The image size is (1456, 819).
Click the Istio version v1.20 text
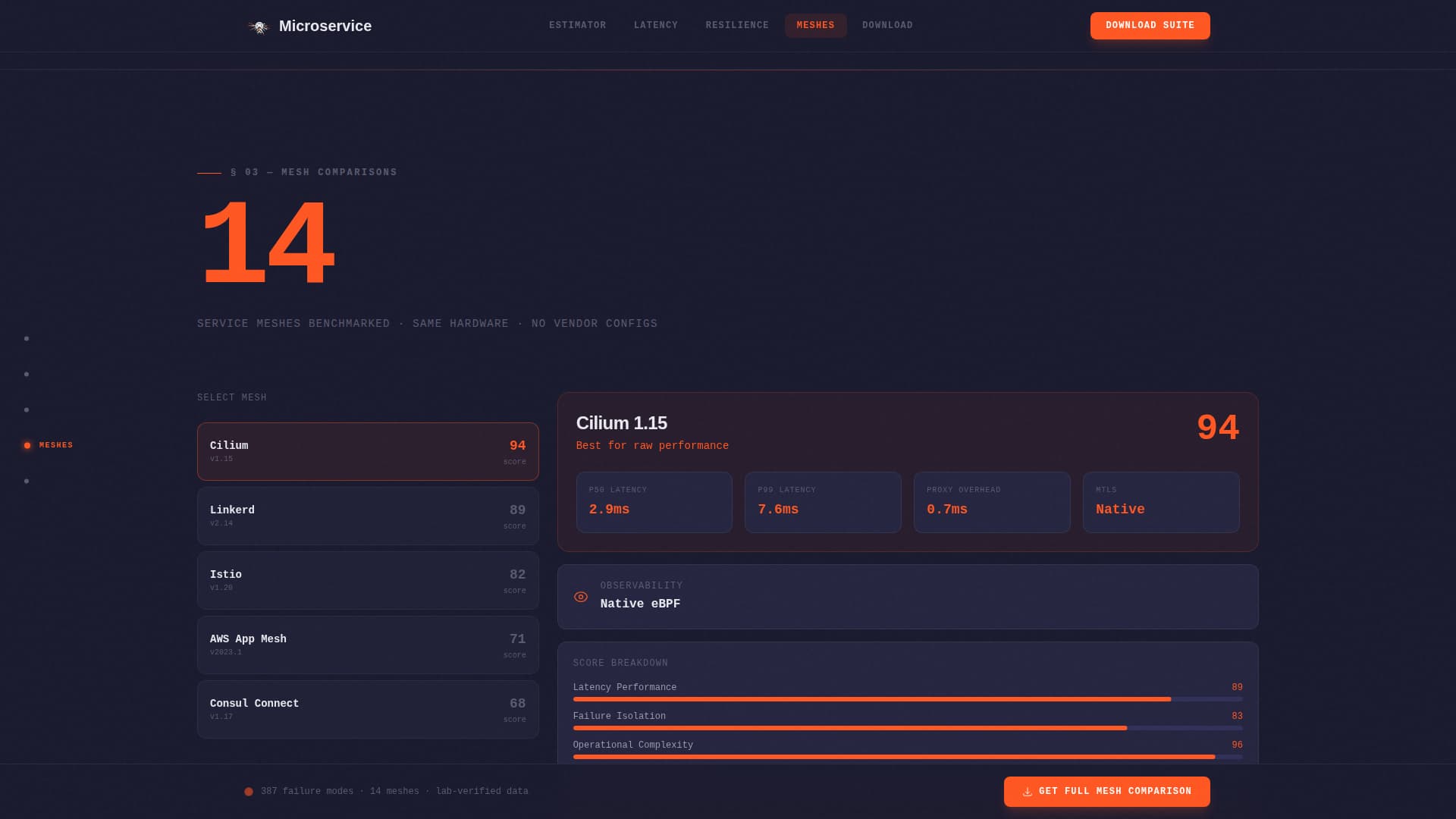(x=221, y=588)
